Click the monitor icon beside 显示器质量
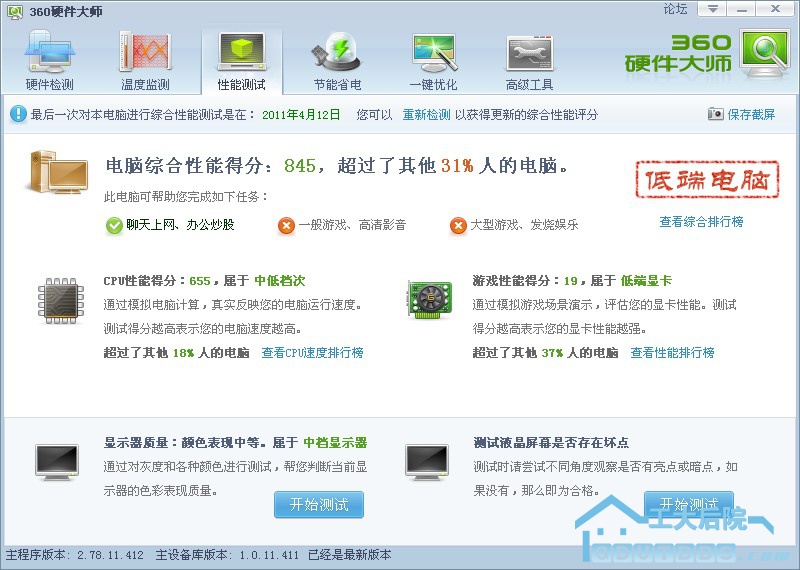 pyautogui.click(x=57, y=462)
